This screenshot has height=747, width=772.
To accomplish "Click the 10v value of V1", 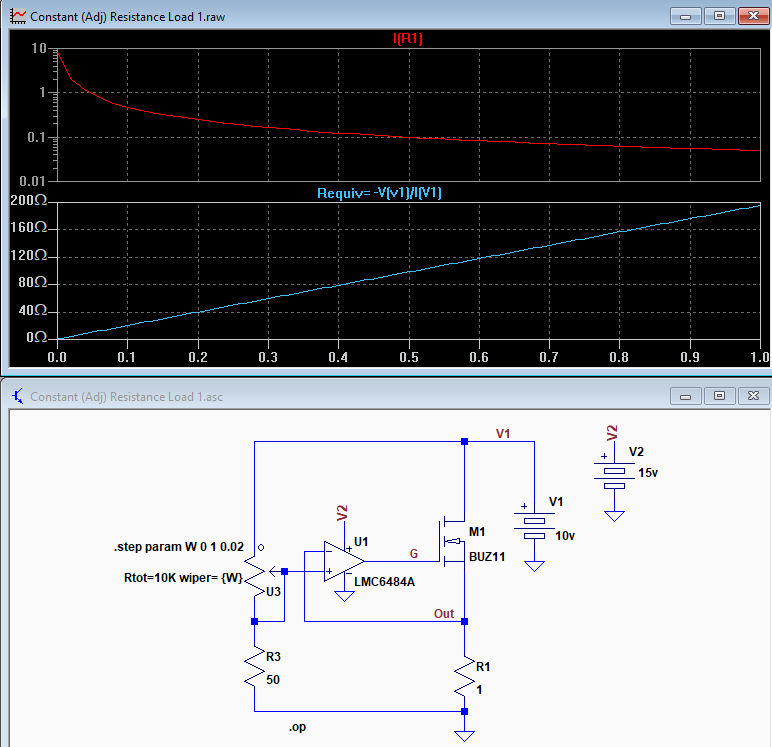I will tap(565, 536).
